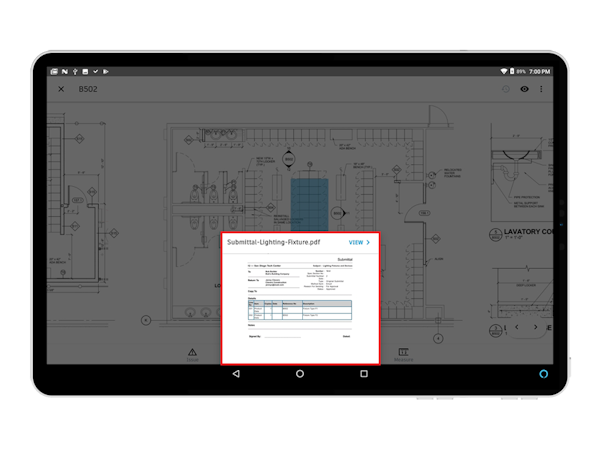This screenshot has width=600, height=450.
Task: Go to the next sheet with right arrow
Action: tap(536, 327)
